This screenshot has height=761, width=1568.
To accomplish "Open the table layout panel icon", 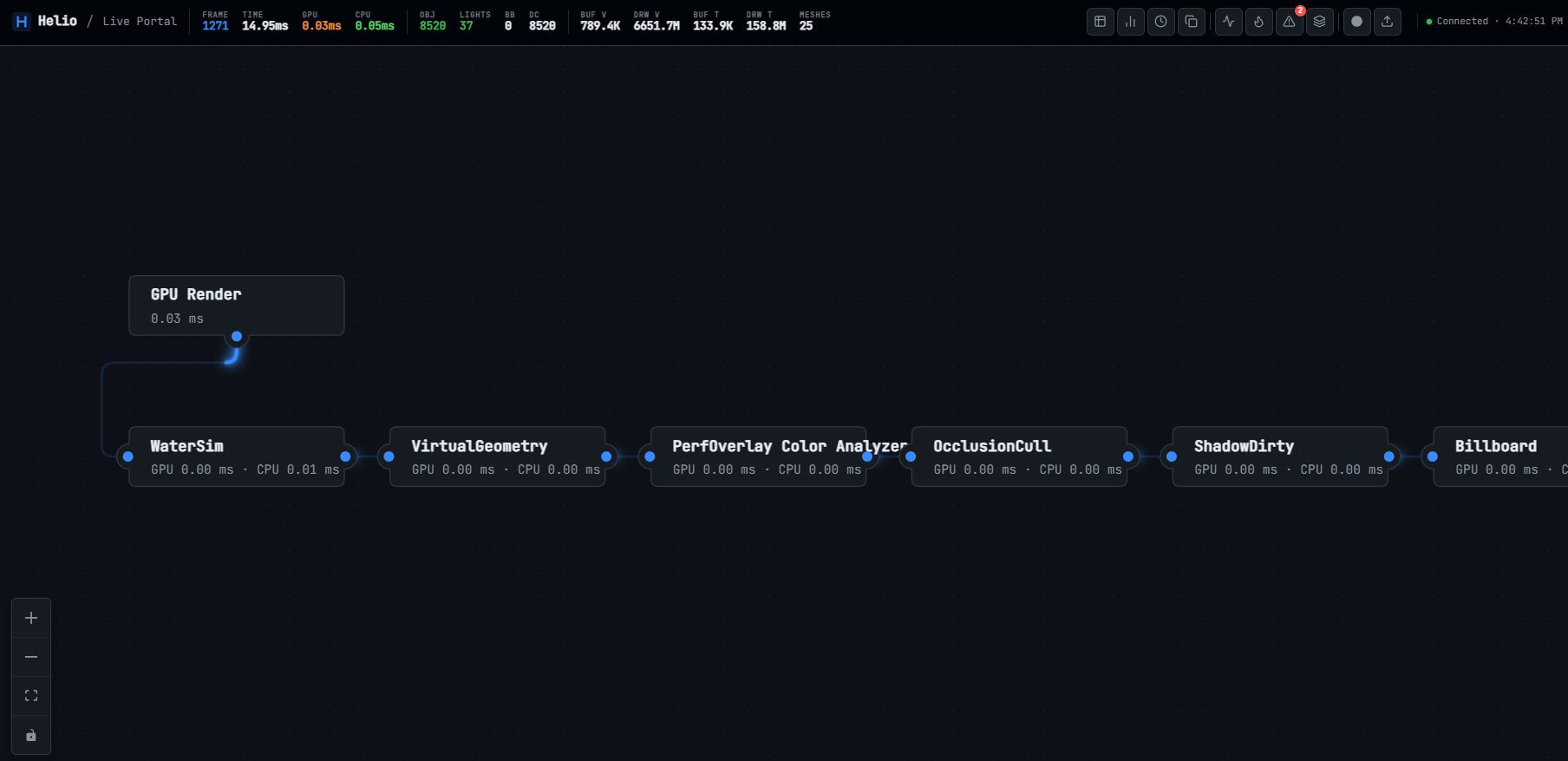I will click(x=1100, y=22).
